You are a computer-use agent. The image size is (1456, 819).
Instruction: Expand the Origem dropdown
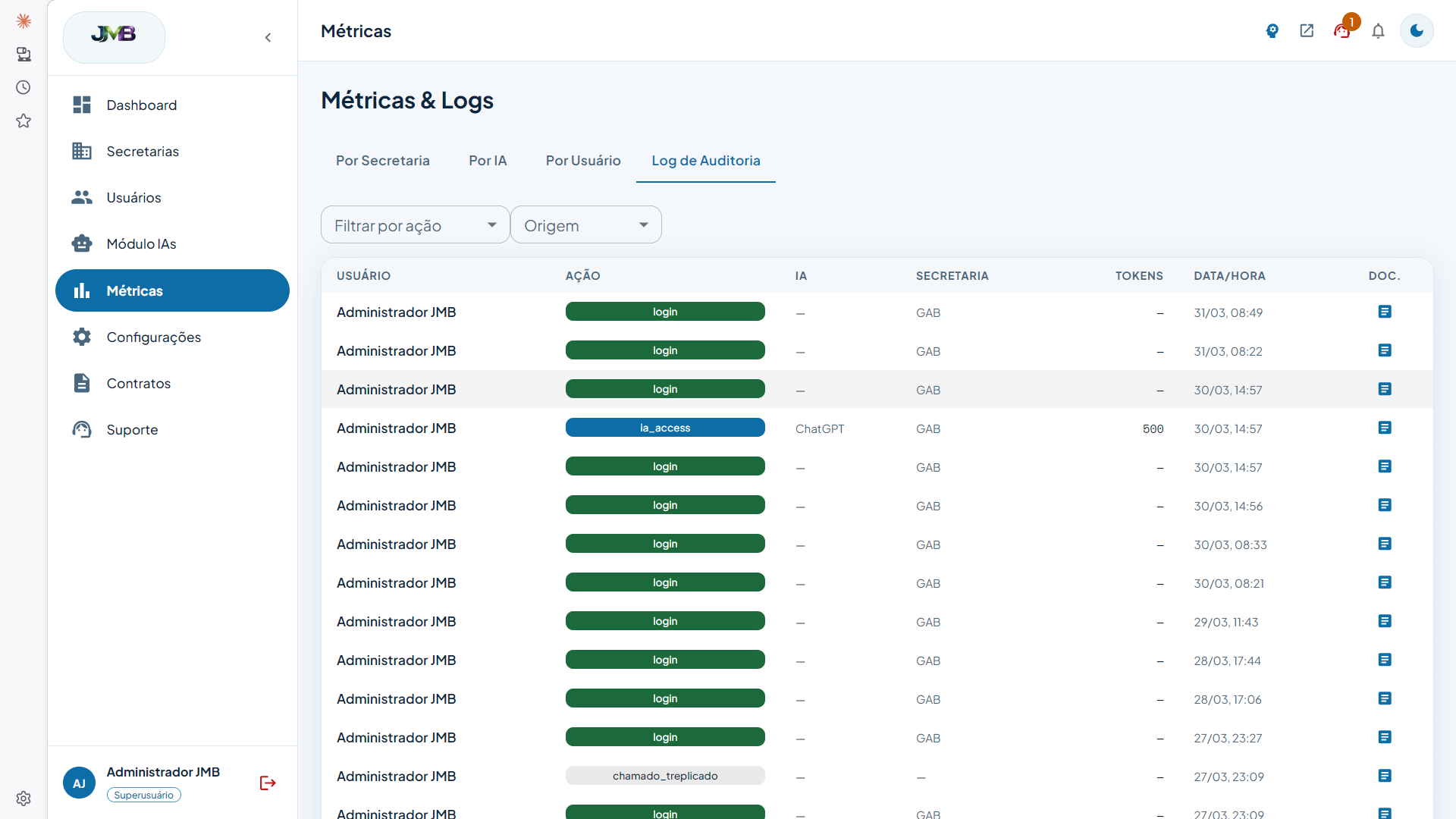585,224
